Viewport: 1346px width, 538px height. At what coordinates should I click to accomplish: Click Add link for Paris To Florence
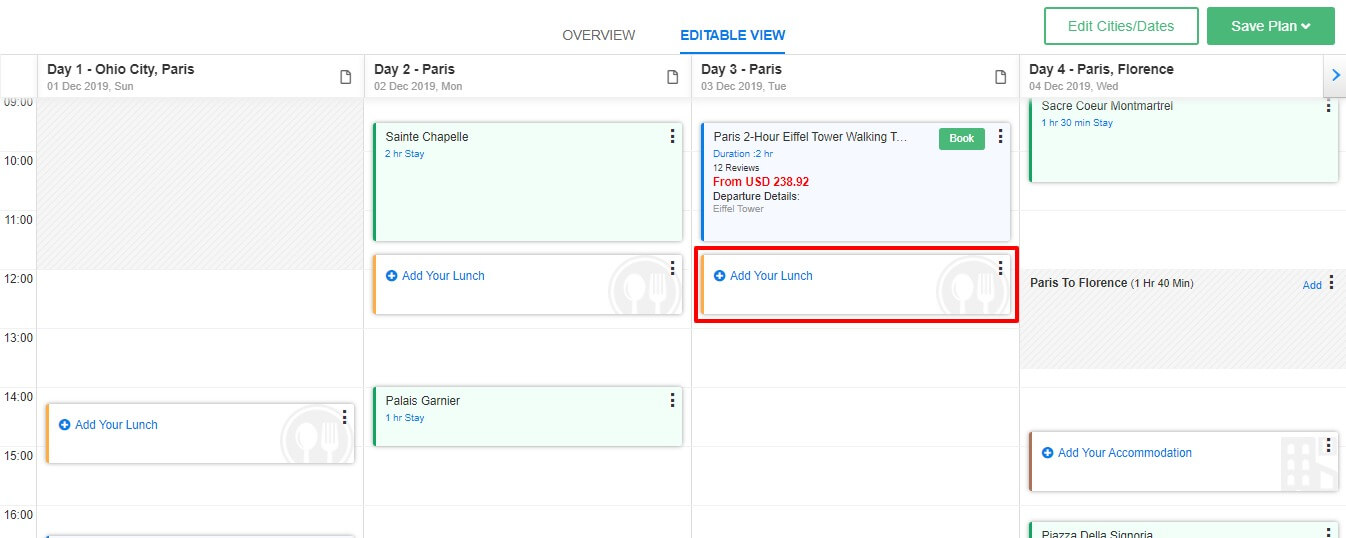1311,285
